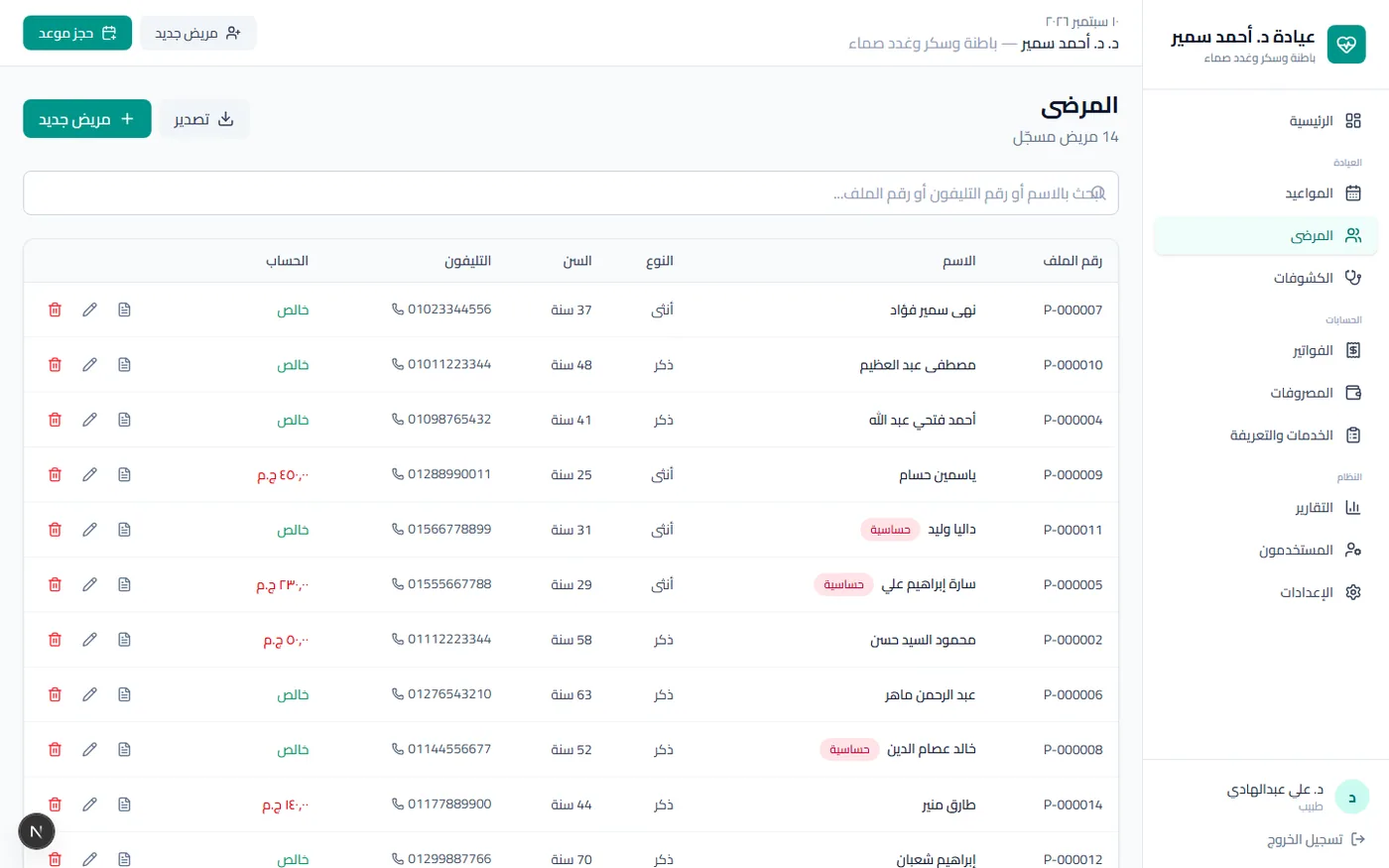The width and height of the screenshot is (1389, 868).
Task: Click file number P-000009
Action: tap(1073, 475)
